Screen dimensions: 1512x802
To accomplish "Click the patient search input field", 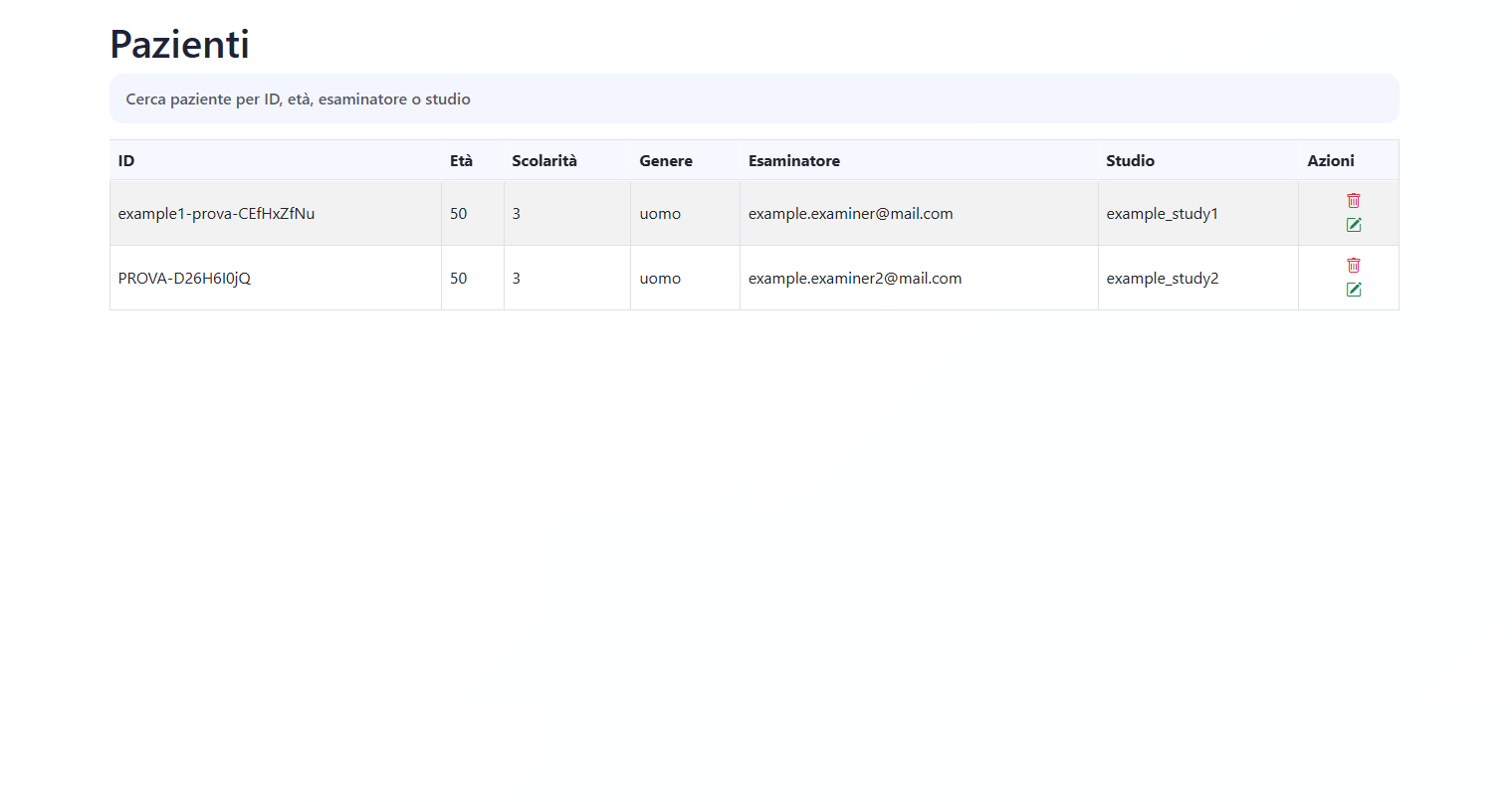I will coord(754,100).
